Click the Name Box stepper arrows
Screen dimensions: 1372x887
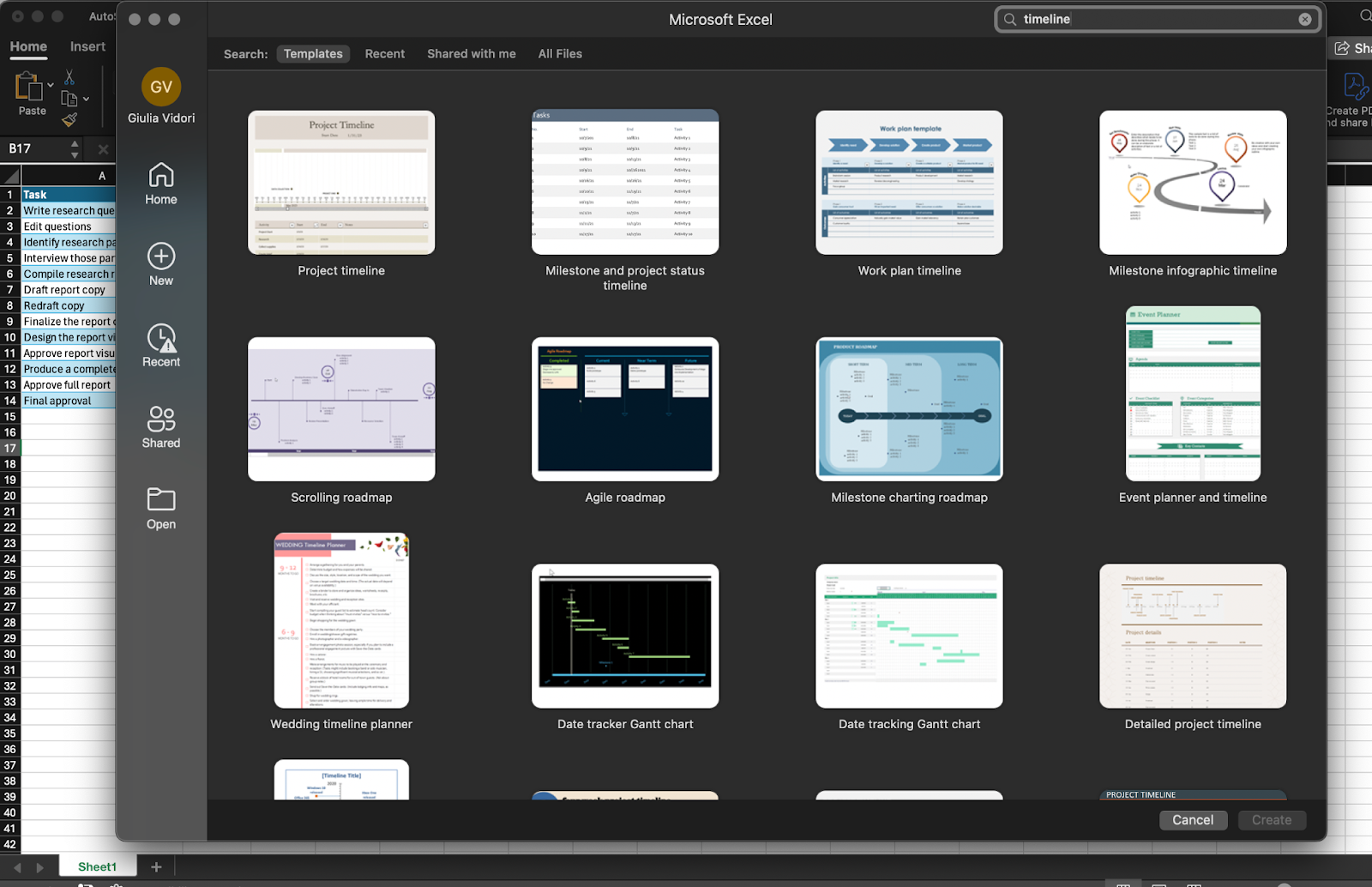[75, 148]
